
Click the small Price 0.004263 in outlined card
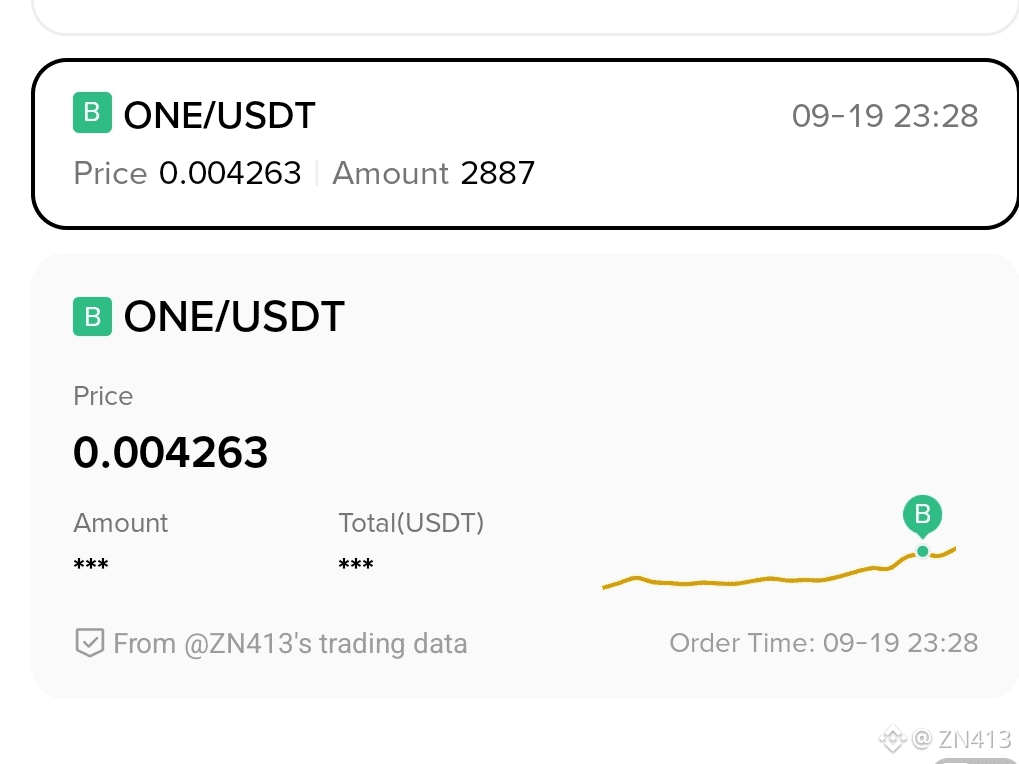(187, 173)
